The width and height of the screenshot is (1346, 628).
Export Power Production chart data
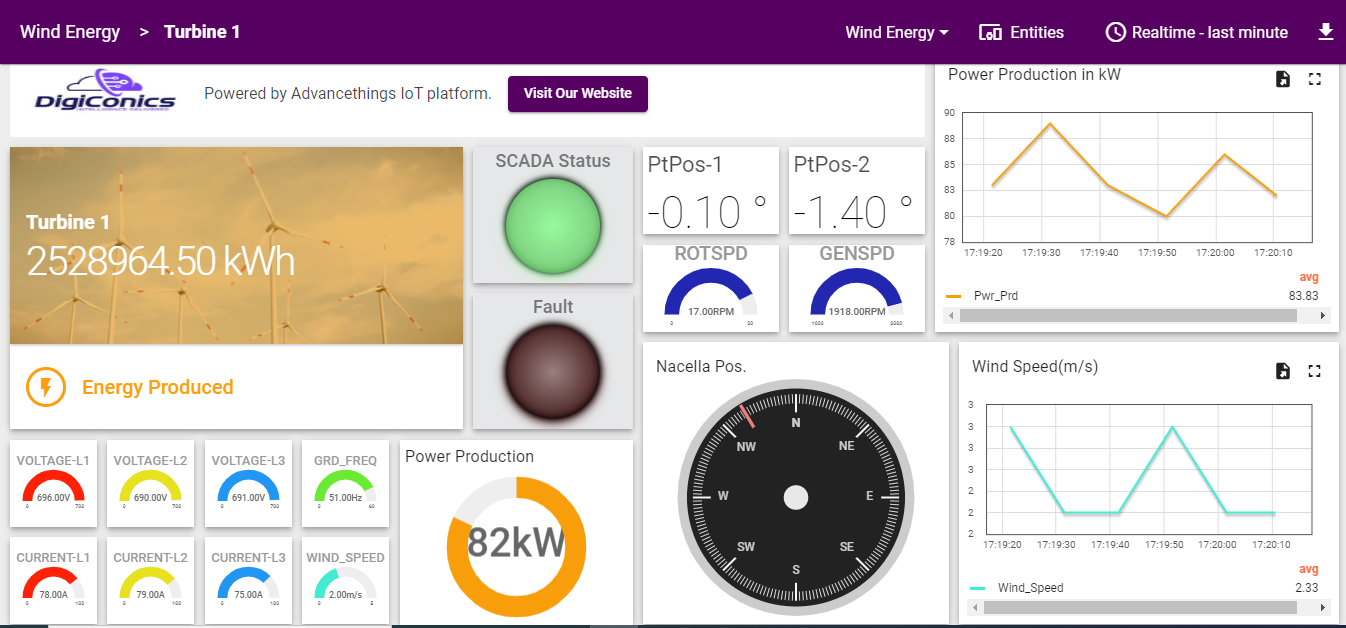pyautogui.click(x=1283, y=79)
